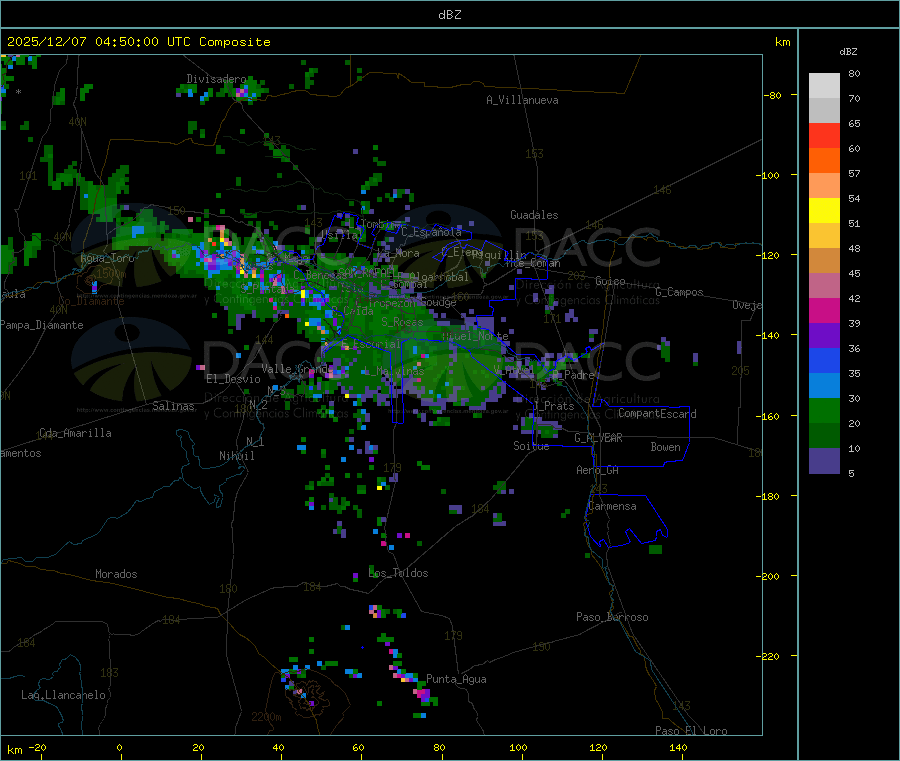Click the legend value 65 beside the color bar
The image size is (900, 761).
click(854, 123)
